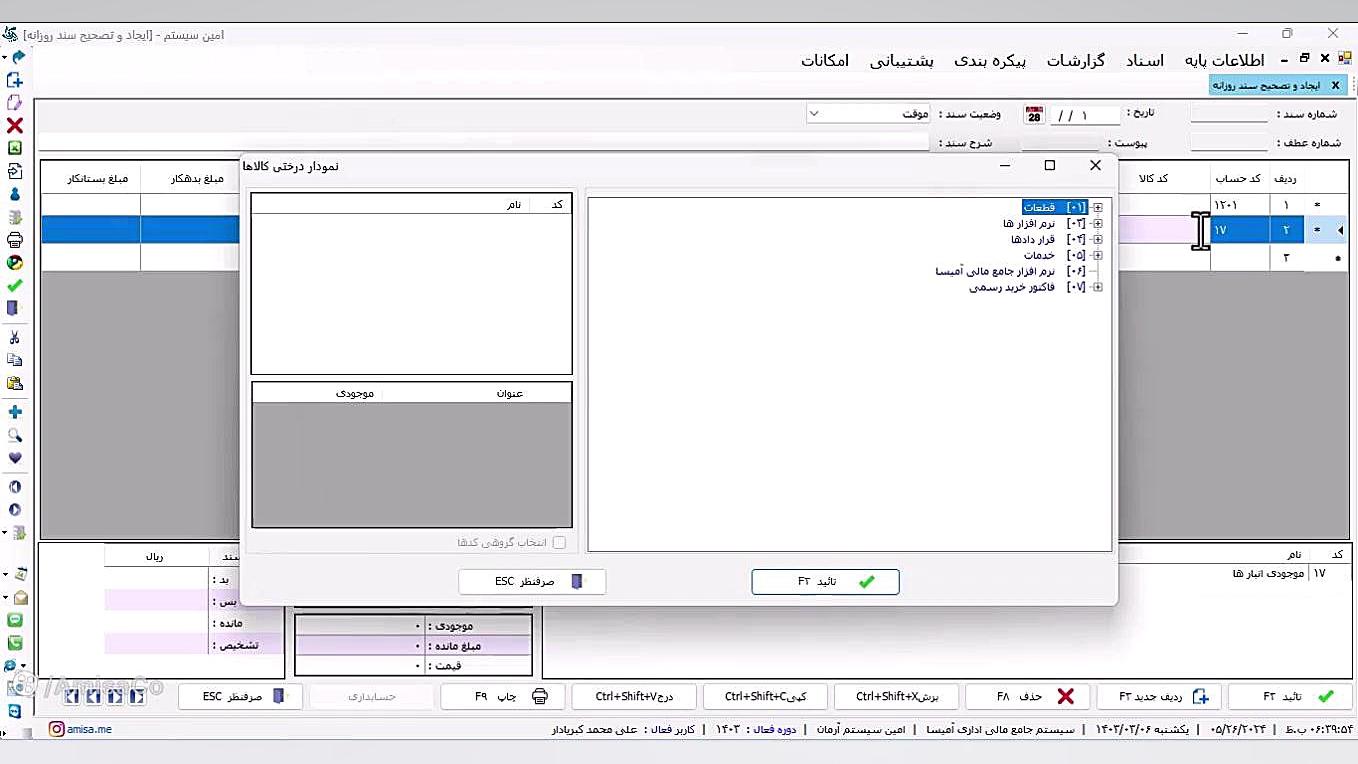
Task: Click the blue plus icon in left sidebar
Action: 14,412
